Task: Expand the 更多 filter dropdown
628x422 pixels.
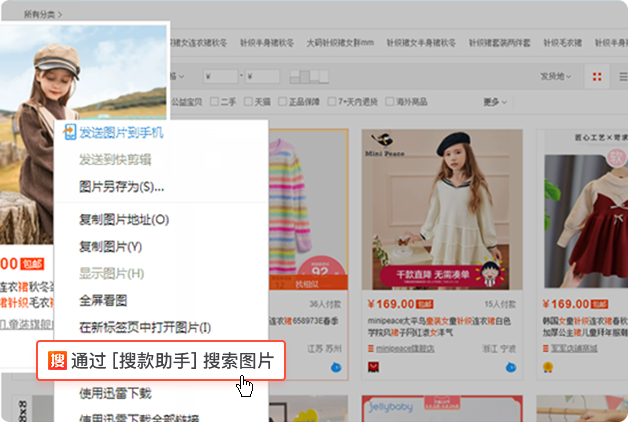Action: point(495,102)
